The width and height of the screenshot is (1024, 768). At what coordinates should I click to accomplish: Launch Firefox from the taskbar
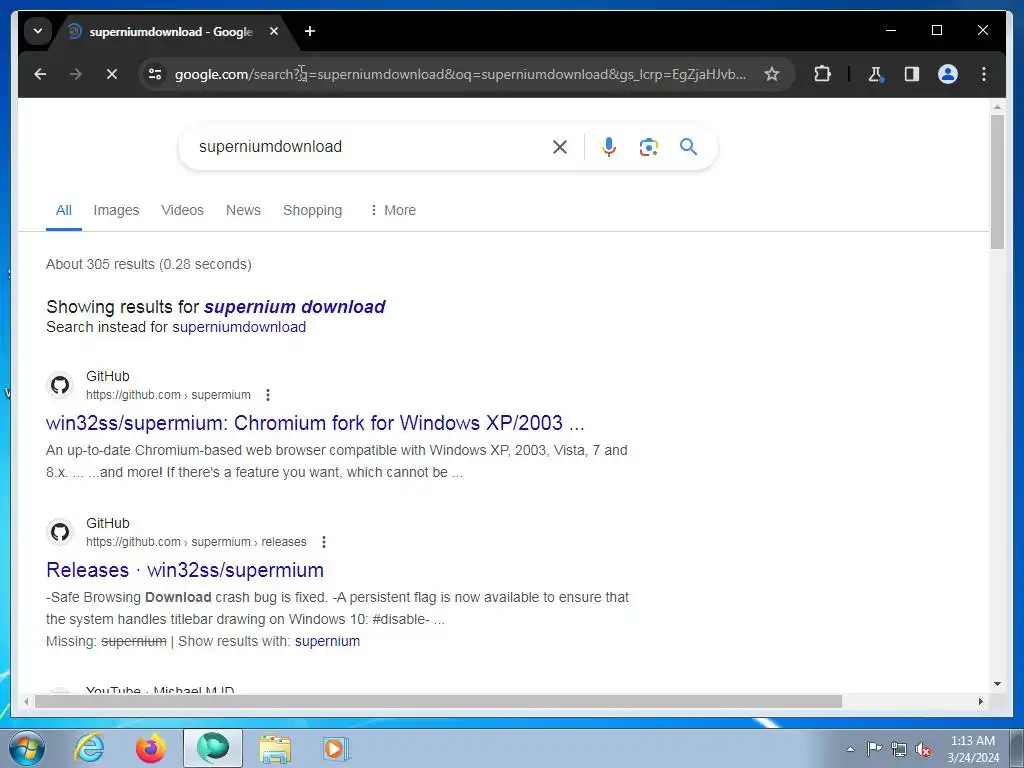click(150, 748)
